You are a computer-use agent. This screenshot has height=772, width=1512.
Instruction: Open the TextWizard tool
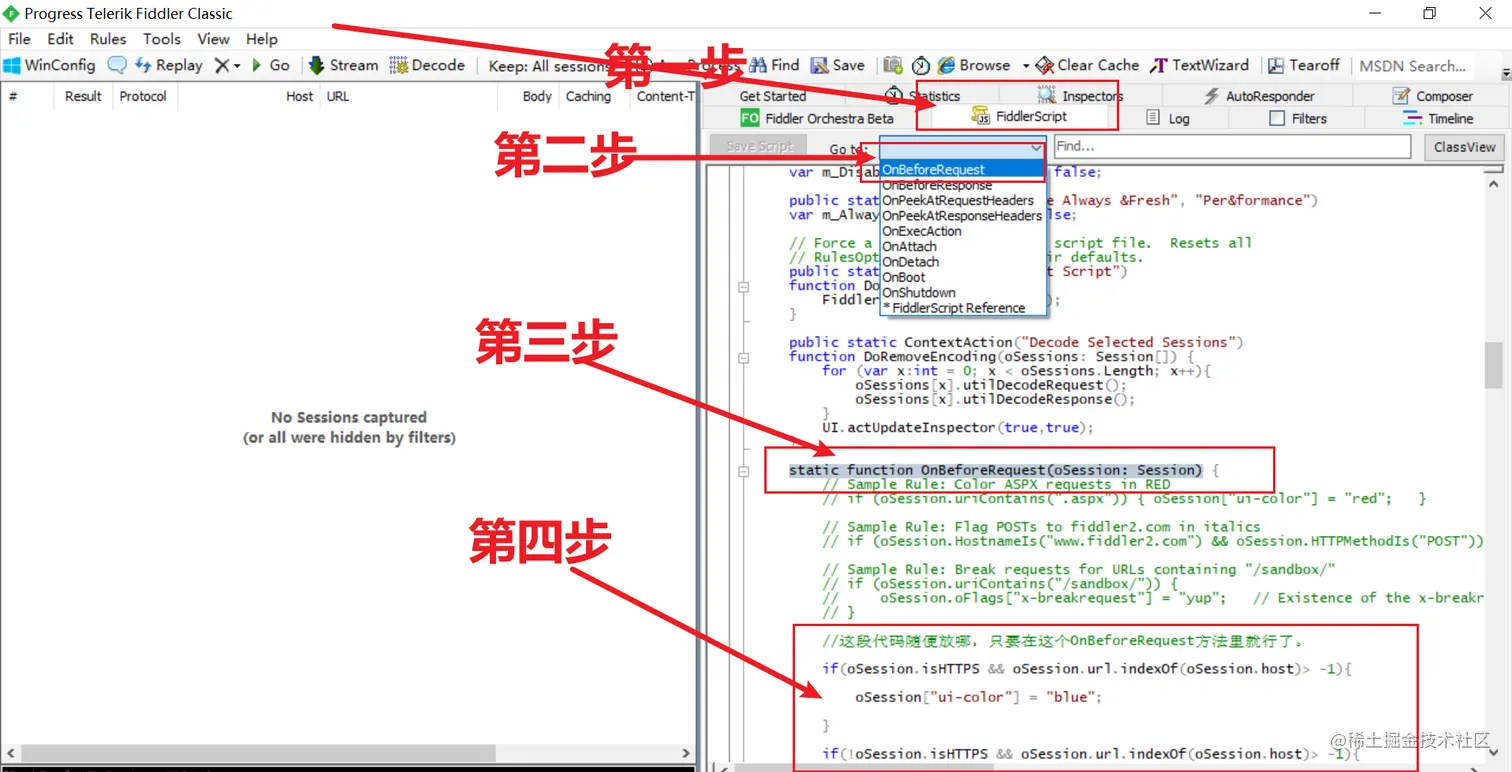tap(1200, 65)
